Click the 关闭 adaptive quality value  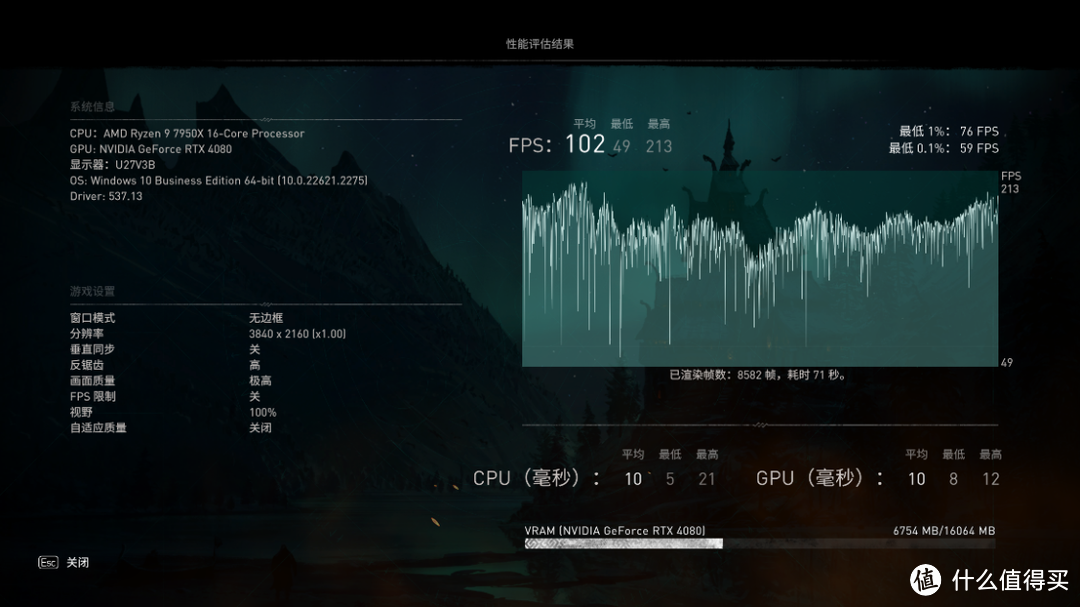[260, 428]
